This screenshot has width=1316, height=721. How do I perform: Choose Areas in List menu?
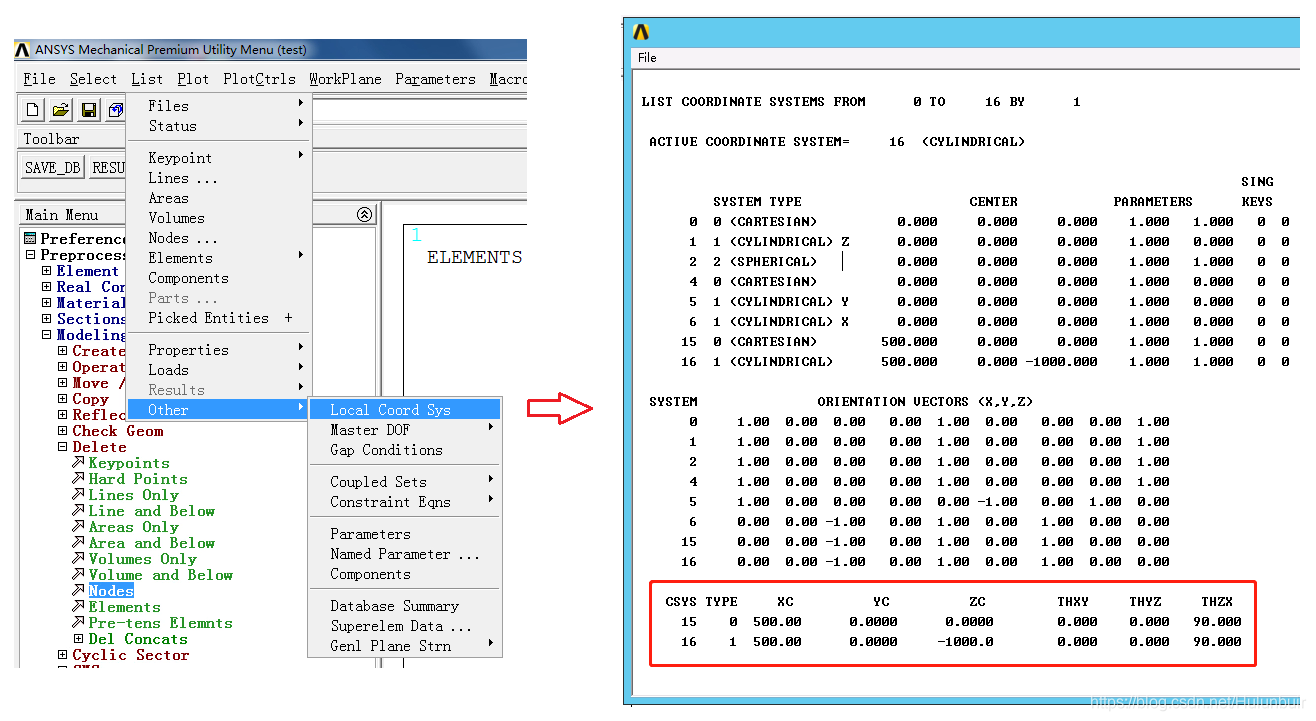click(219, 198)
